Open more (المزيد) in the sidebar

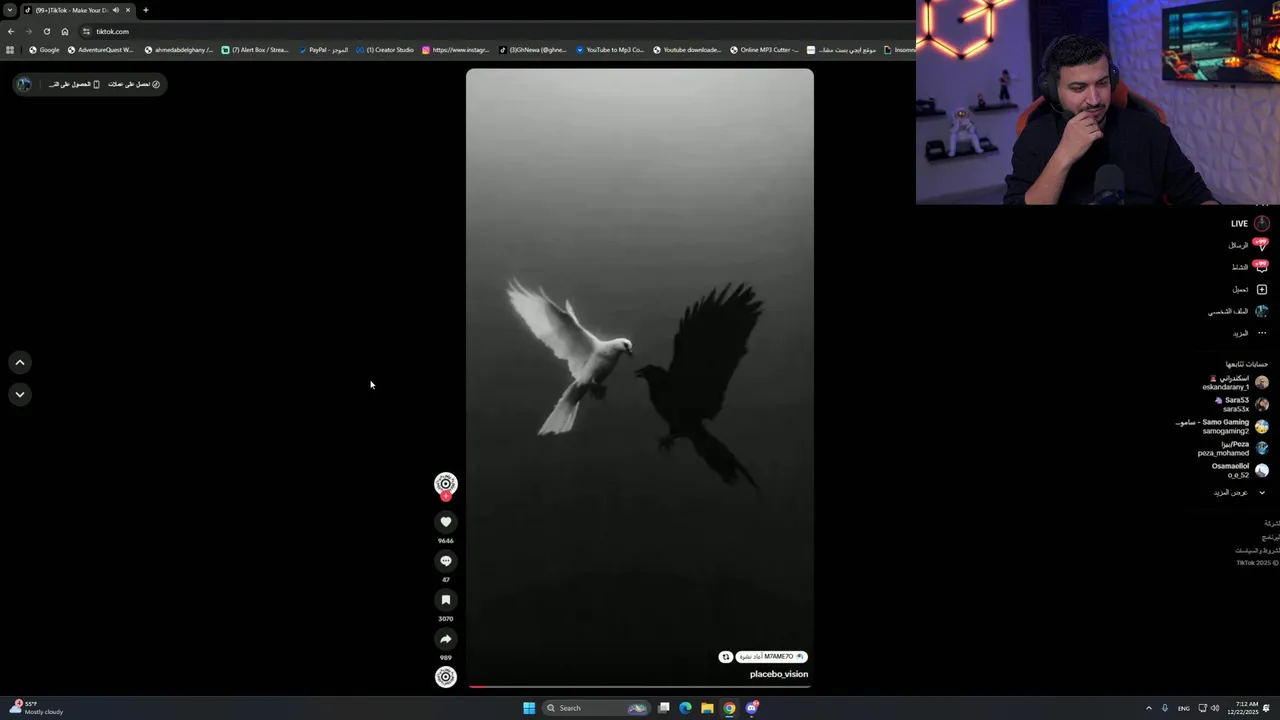[x=1250, y=333]
